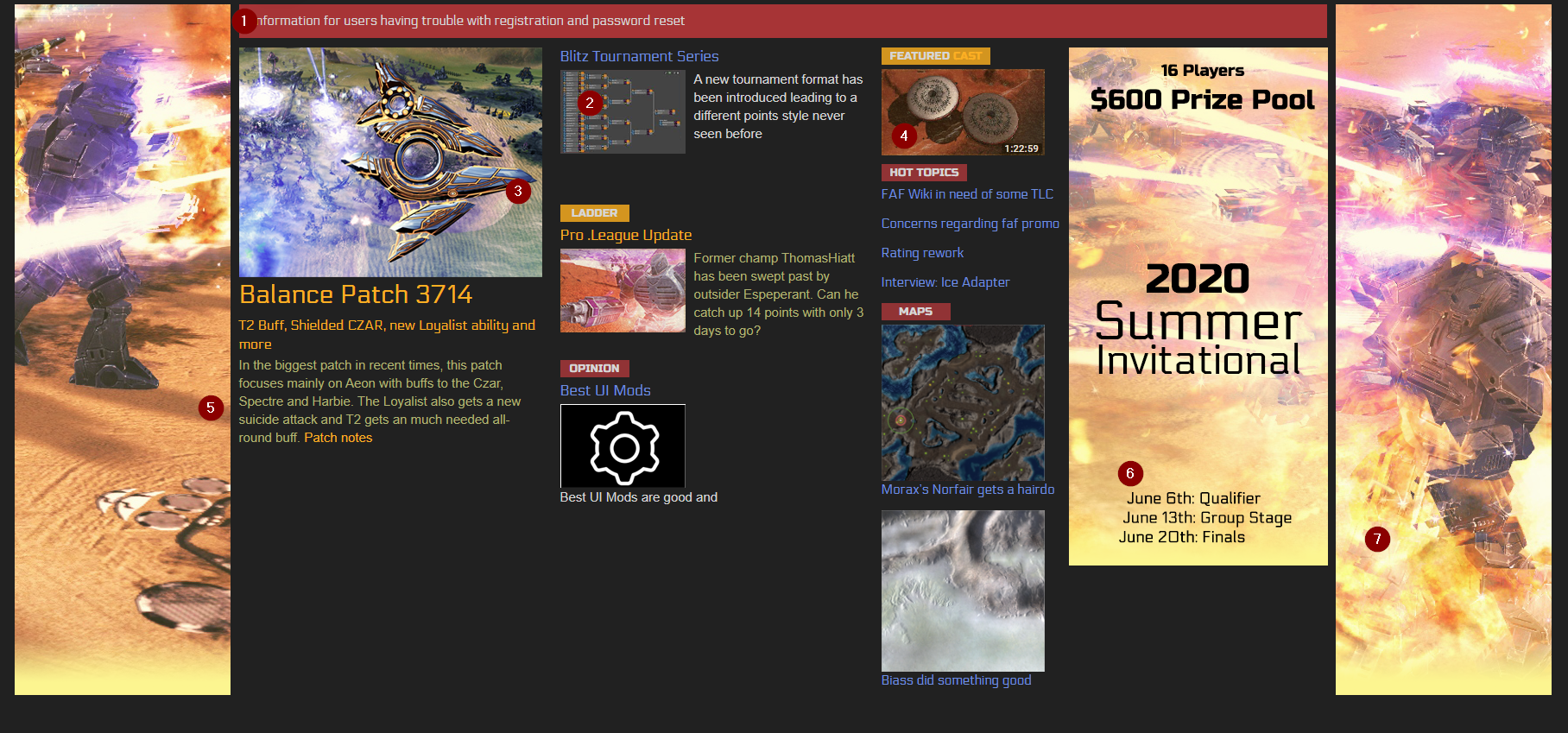Screen dimensions: 1568x733
Task: Open FAF Wiki in need of some TLC
Action: click(967, 194)
